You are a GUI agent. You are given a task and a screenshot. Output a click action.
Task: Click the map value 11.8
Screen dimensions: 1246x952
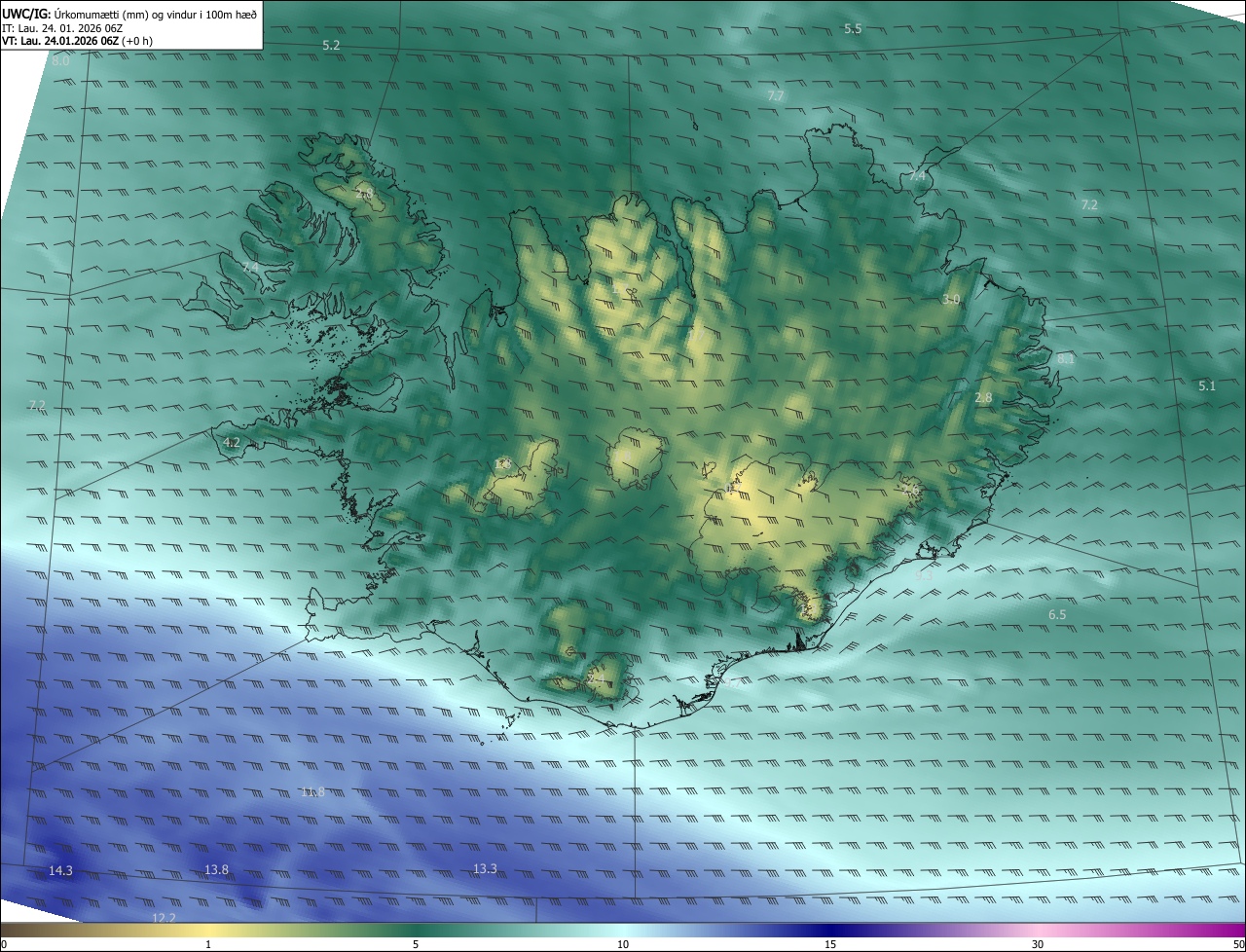[312, 792]
